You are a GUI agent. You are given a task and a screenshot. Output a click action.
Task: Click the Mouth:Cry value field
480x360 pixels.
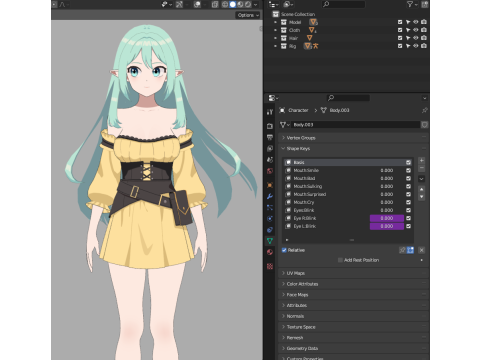click(387, 202)
